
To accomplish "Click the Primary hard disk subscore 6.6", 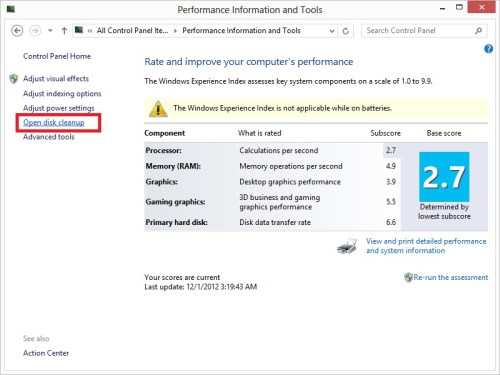I will pyautogui.click(x=391, y=222).
